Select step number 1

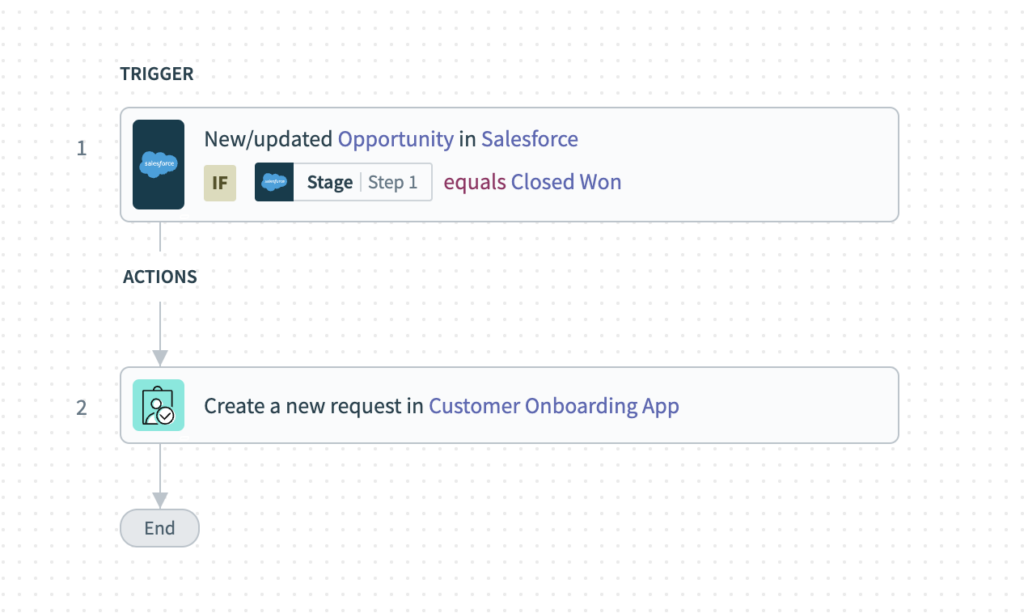81,147
